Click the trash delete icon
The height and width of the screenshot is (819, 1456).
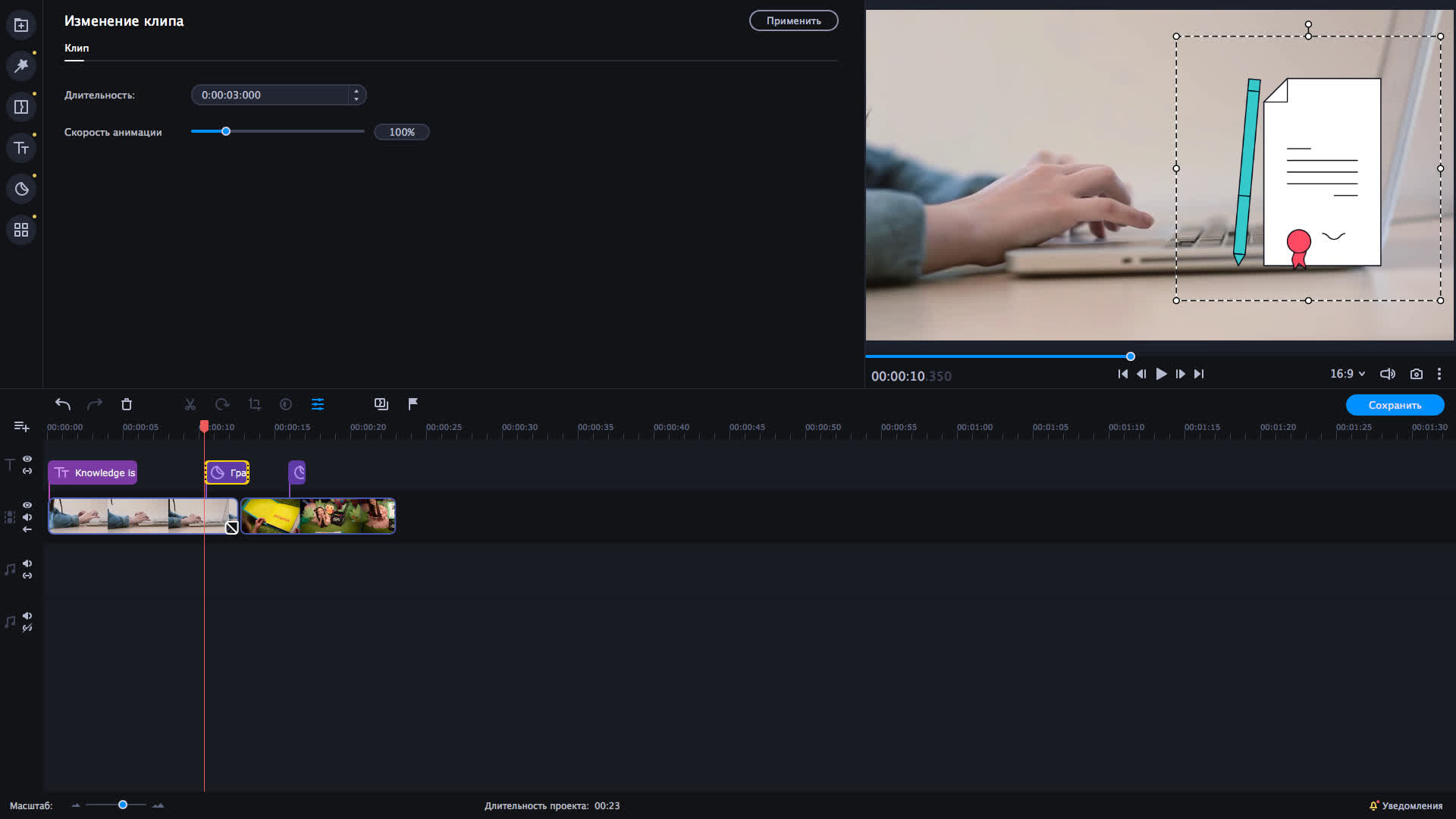(127, 404)
